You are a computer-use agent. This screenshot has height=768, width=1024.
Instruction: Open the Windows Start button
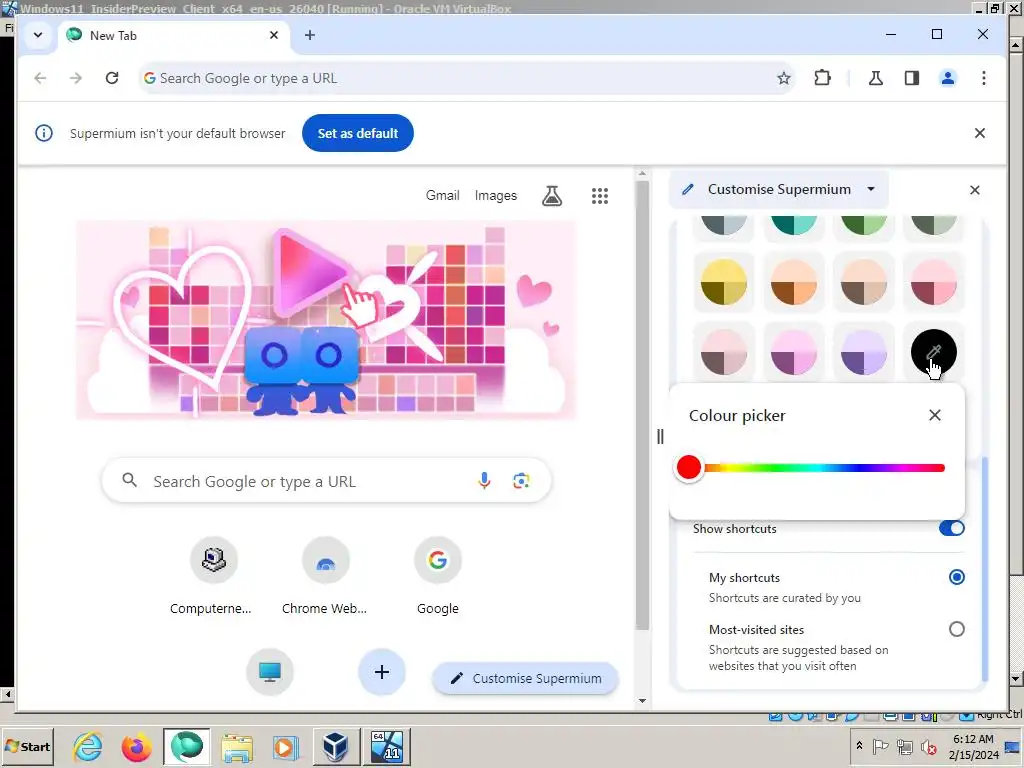(27, 746)
